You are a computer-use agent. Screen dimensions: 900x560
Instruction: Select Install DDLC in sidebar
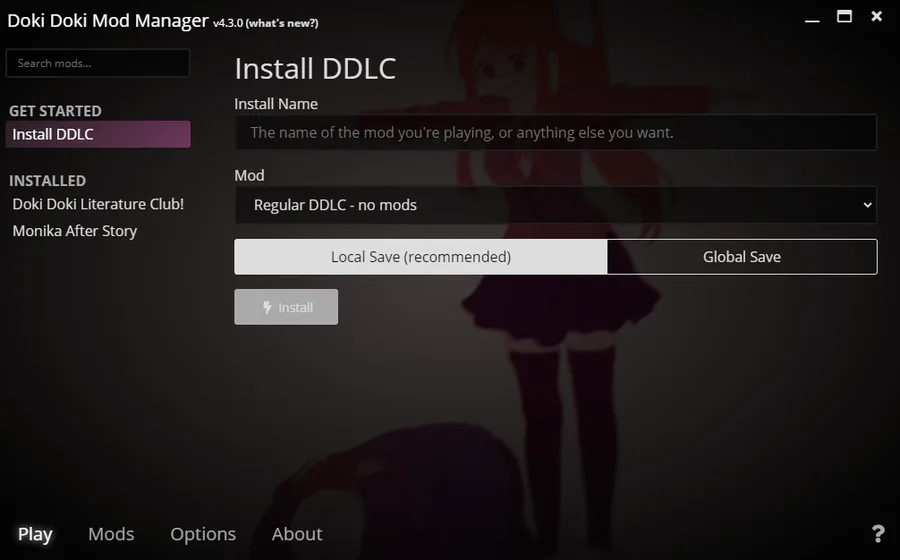(x=98, y=134)
